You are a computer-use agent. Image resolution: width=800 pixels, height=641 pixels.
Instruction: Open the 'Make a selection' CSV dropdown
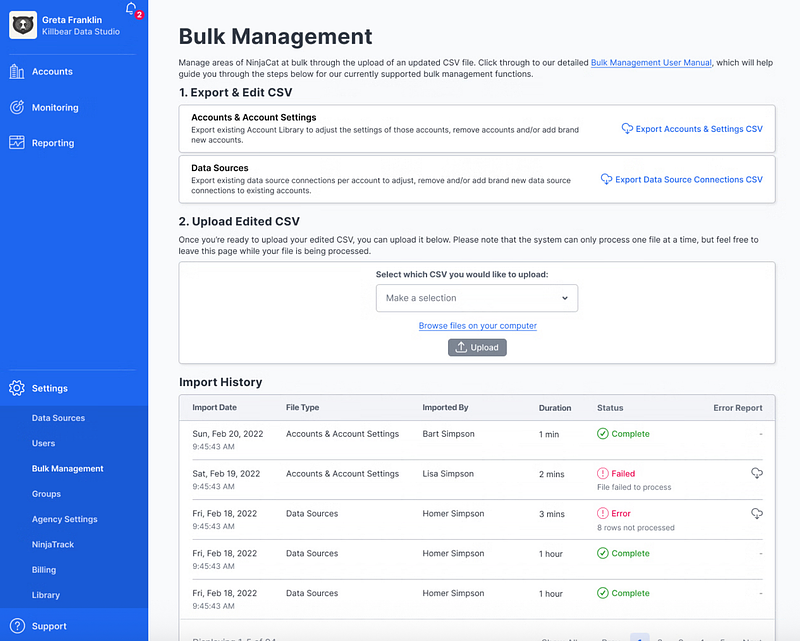(476, 298)
